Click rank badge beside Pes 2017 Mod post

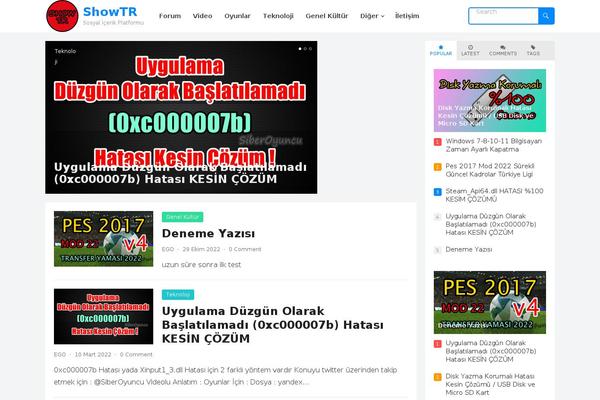coord(437,167)
